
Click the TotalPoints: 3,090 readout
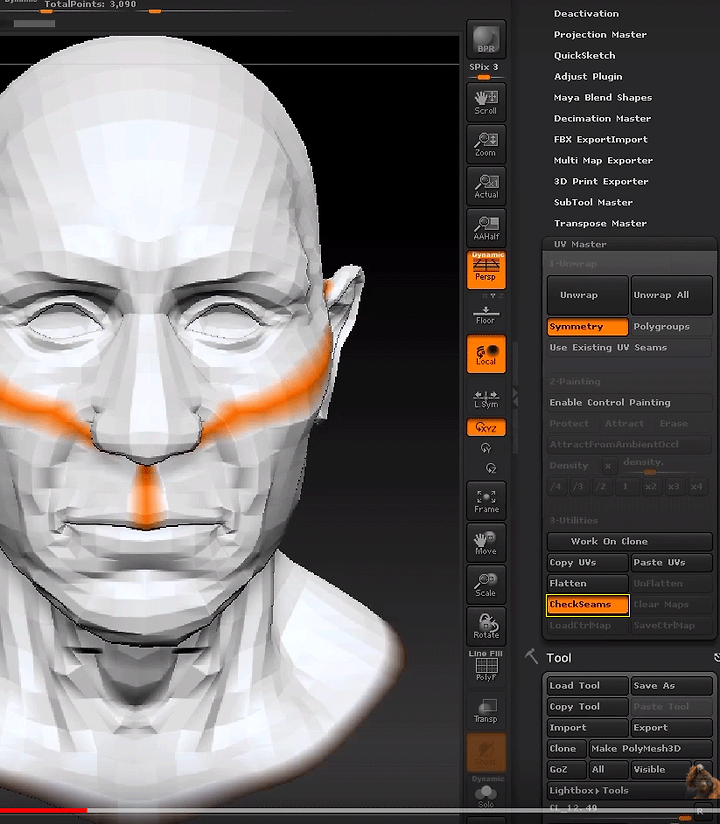point(90,4)
